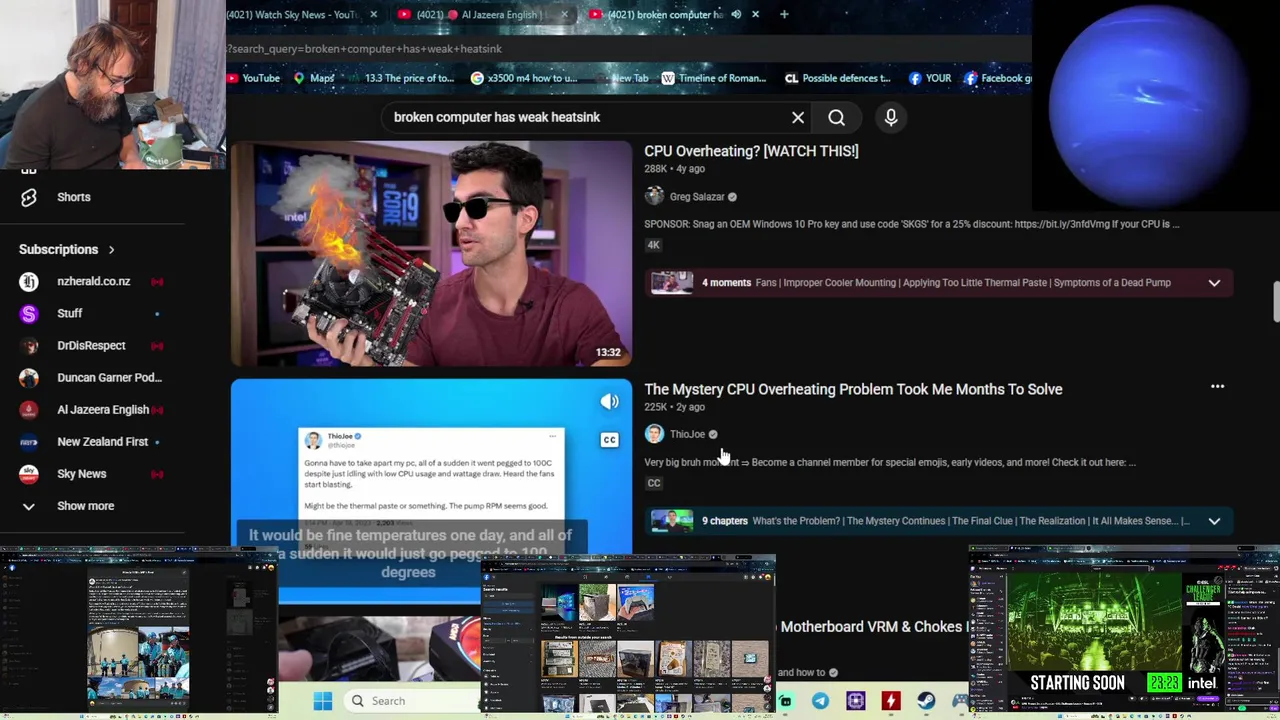The image size is (1280, 720).
Task: Expand the 4 moments list
Action: (1214, 283)
